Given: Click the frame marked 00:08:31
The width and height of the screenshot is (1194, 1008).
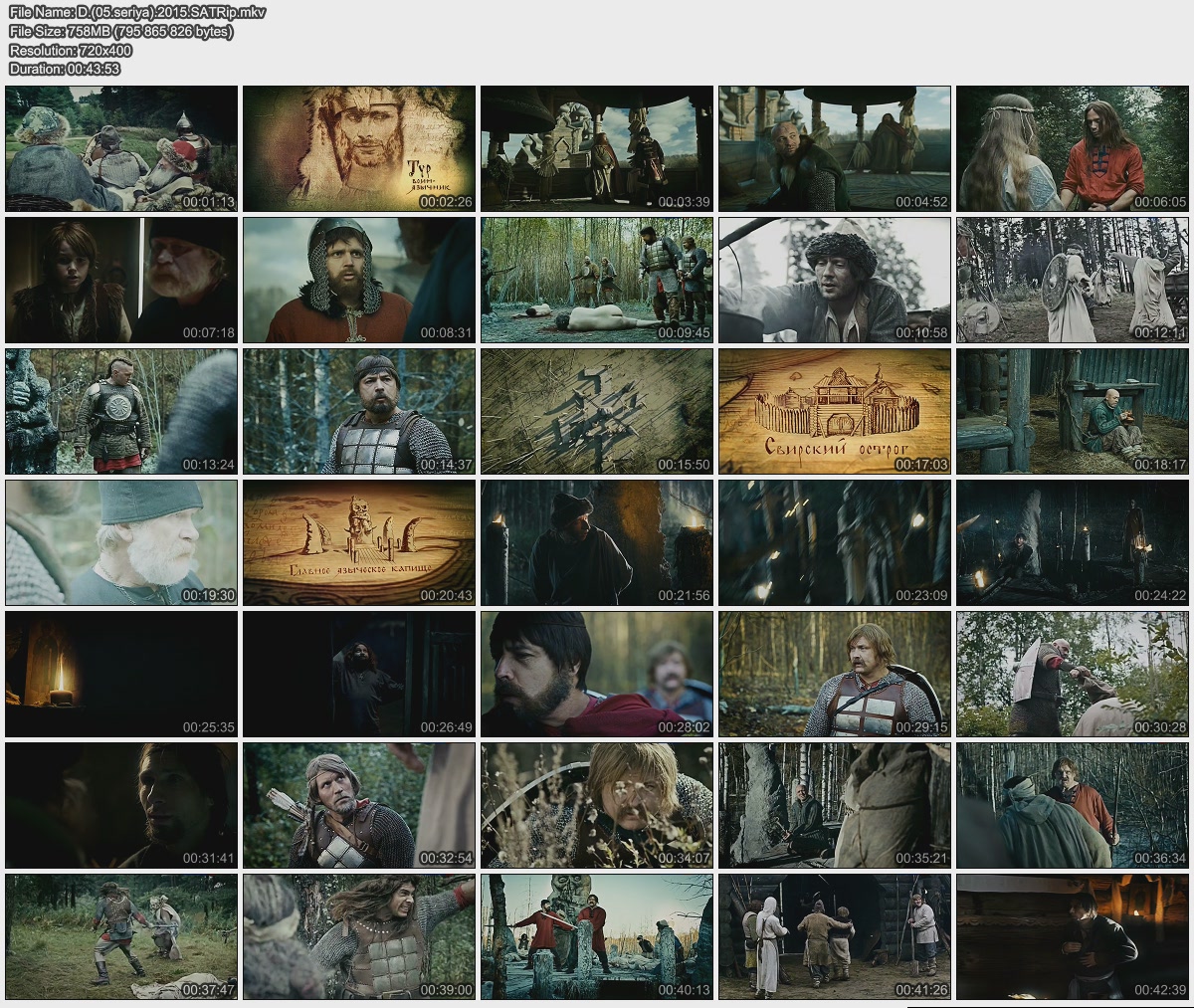Looking at the screenshot, I should [x=359, y=280].
